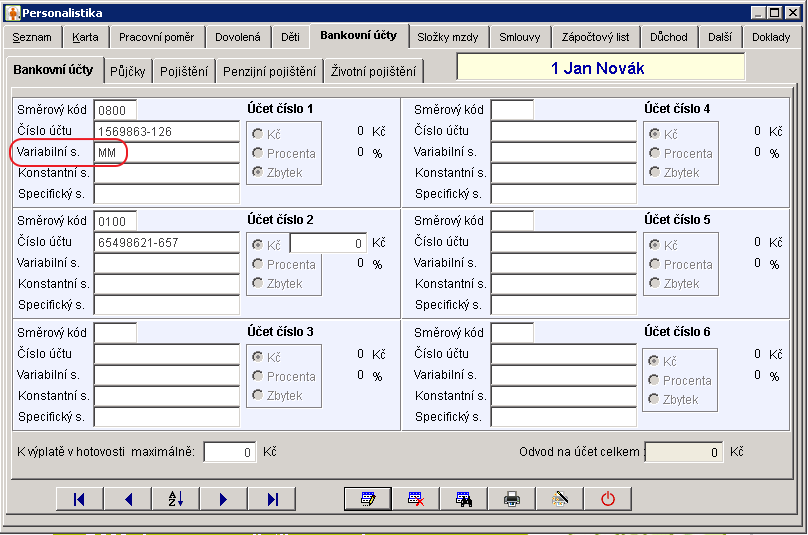Open the Doklady tab
Image resolution: width=808 pixels, height=535 pixels.
tap(771, 37)
